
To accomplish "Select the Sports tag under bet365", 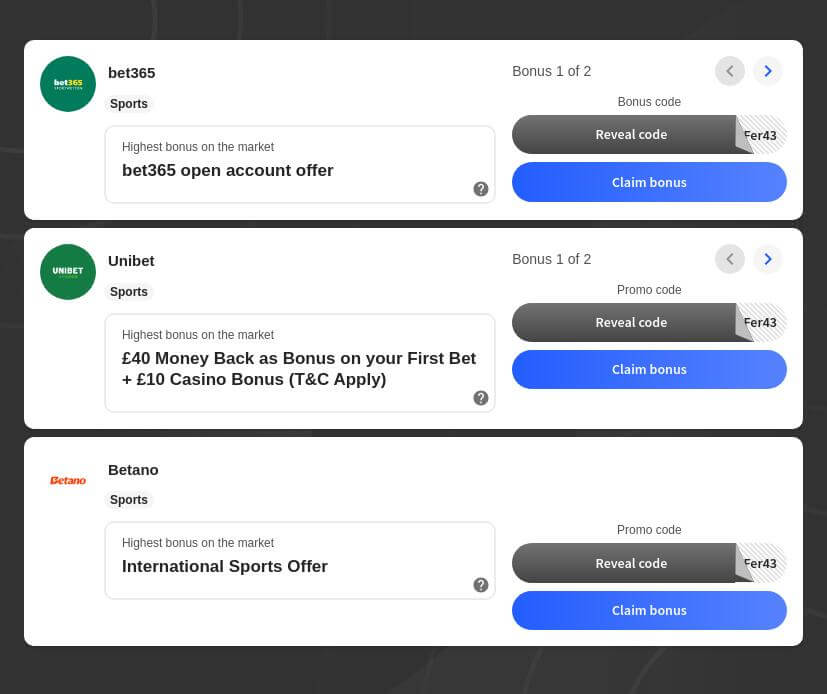I will [129, 104].
